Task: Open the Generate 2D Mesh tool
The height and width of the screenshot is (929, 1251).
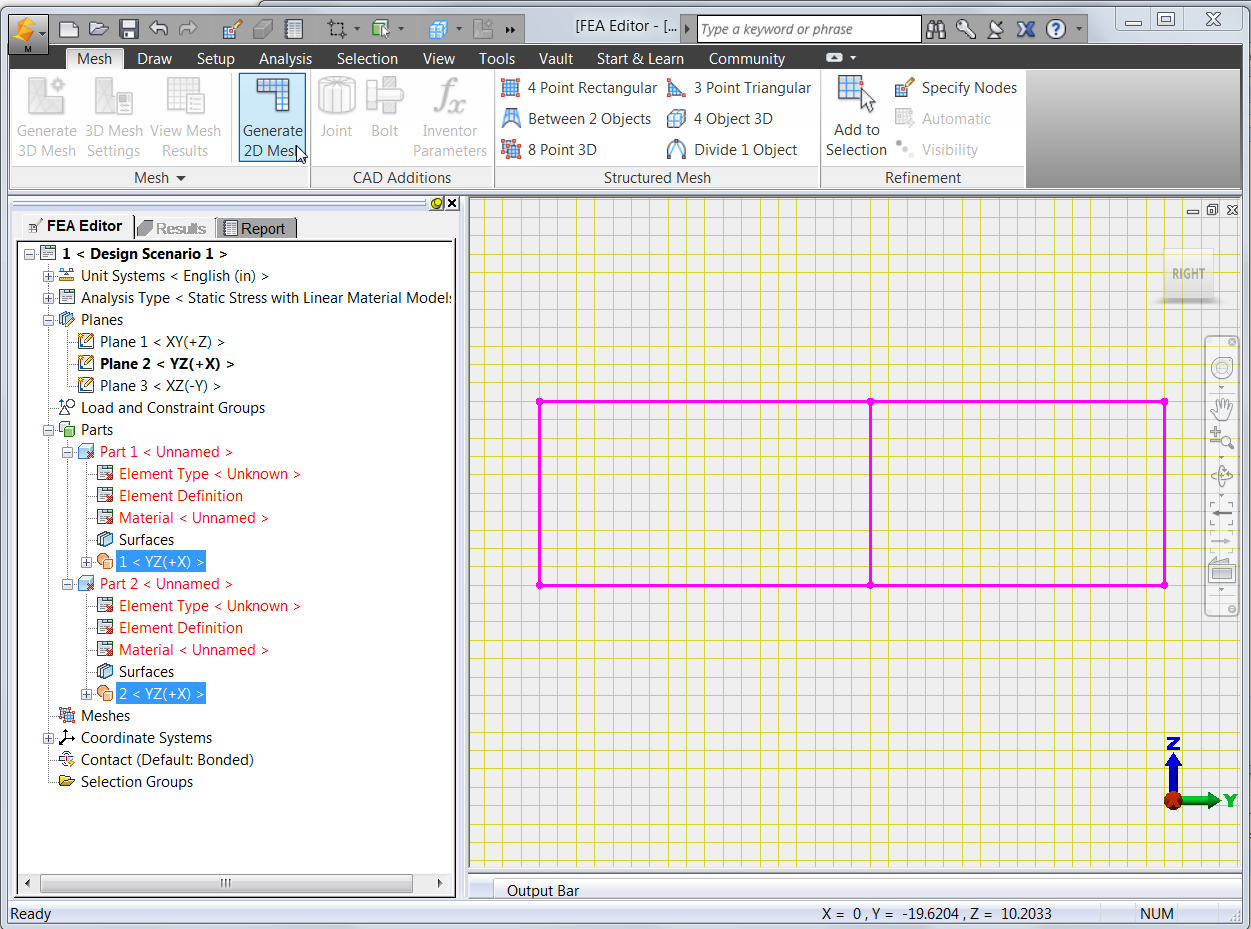Action: click(x=272, y=117)
